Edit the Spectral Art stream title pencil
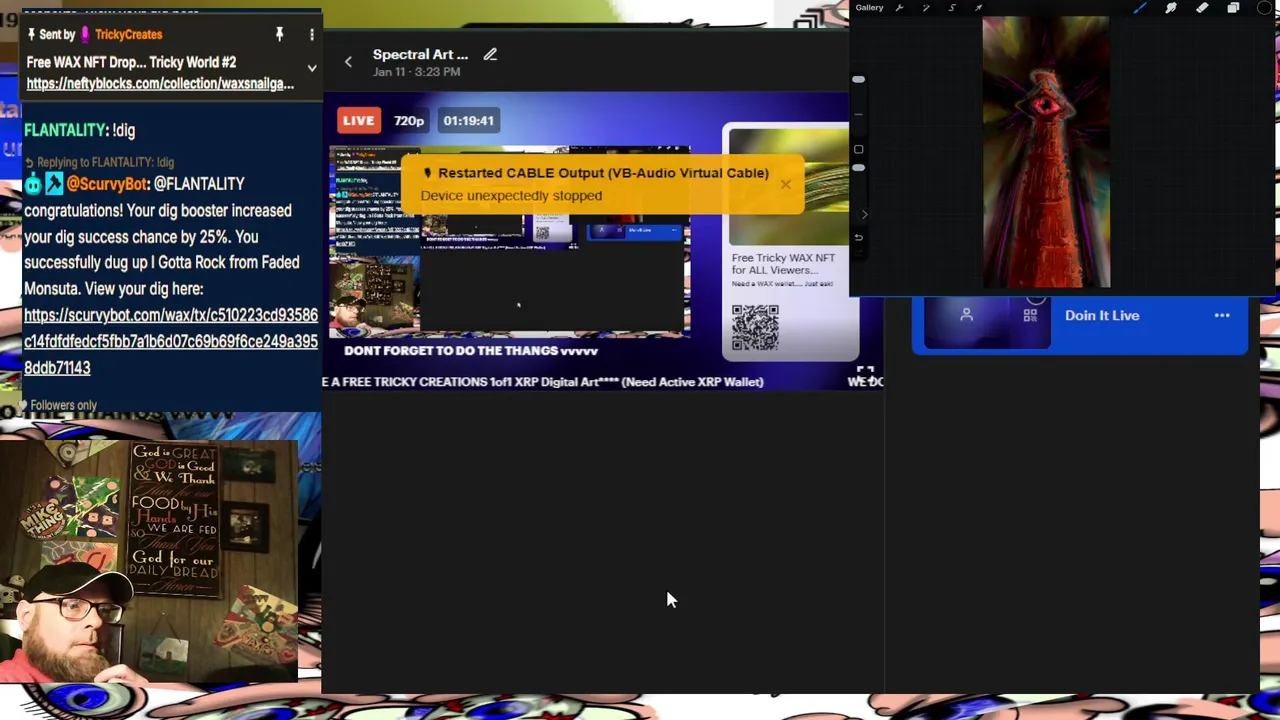 point(490,54)
